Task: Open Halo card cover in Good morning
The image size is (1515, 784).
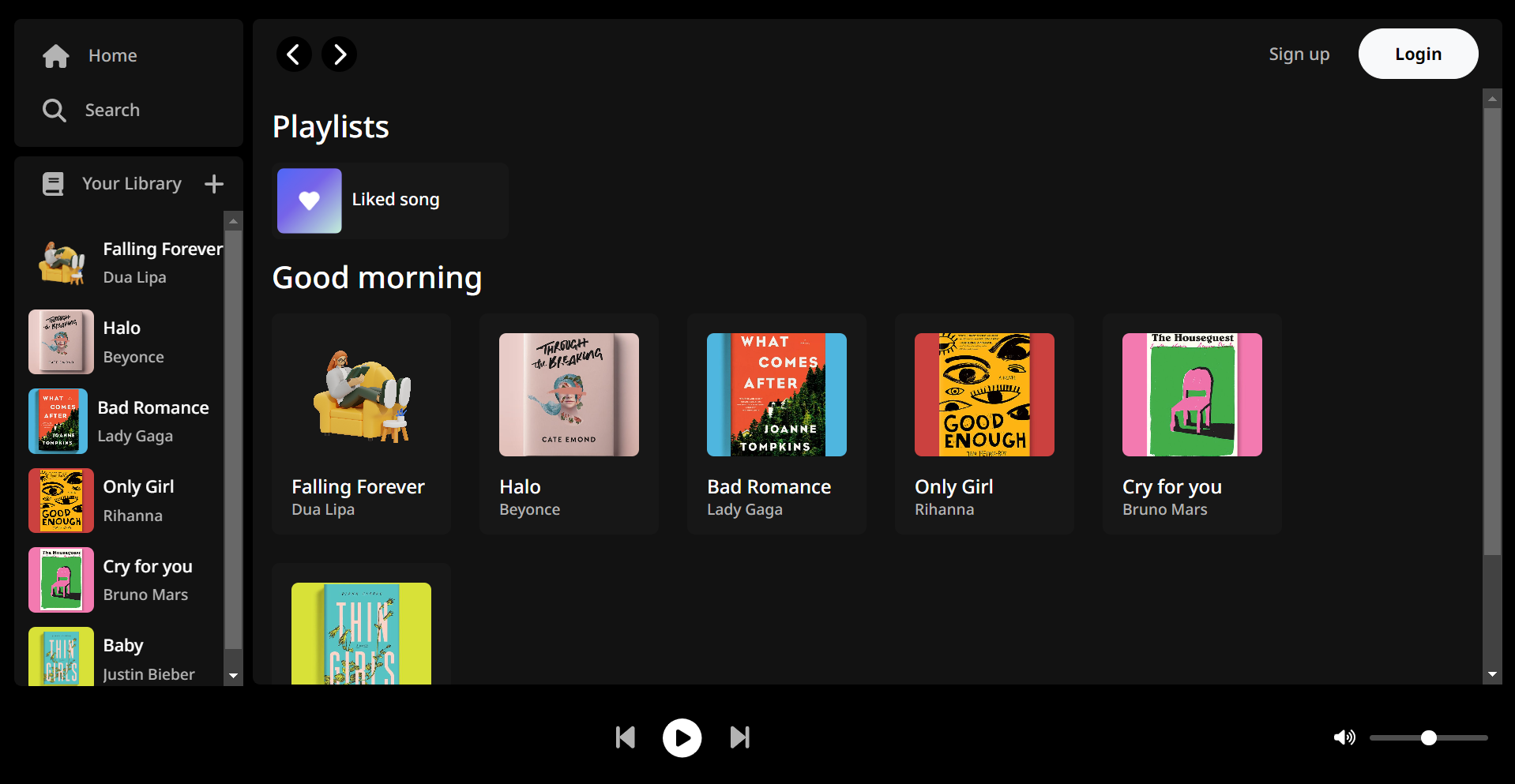Action: [x=570, y=395]
